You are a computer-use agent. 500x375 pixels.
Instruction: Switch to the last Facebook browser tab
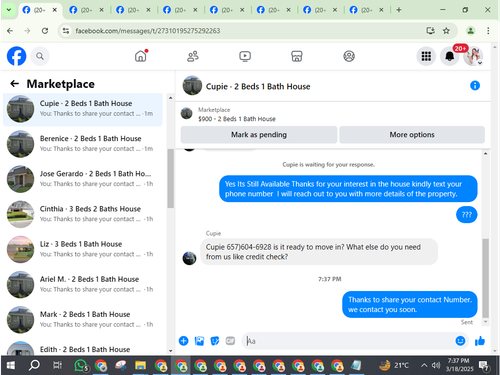(367, 10)
